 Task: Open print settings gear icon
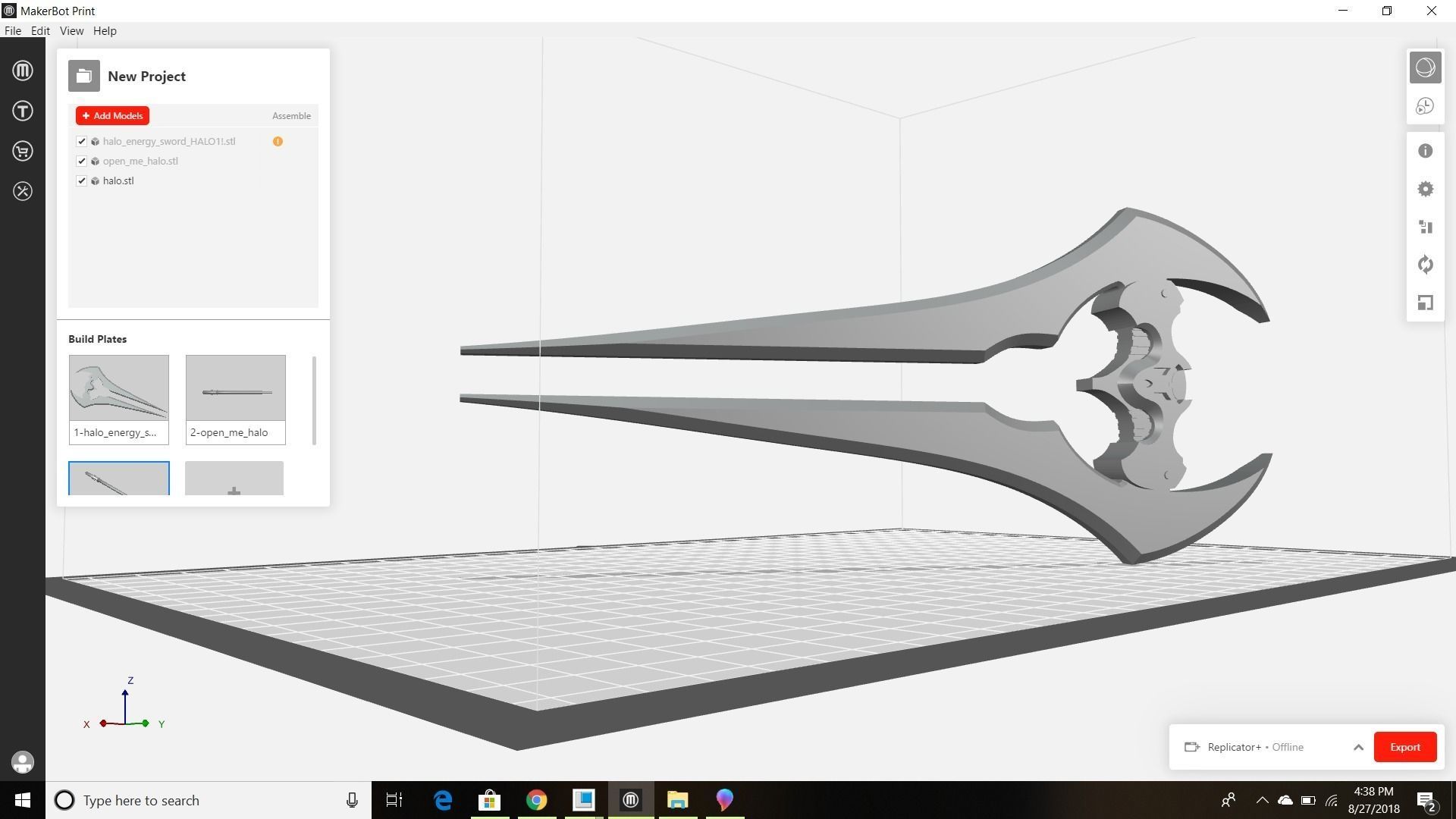coord(1425,189)
